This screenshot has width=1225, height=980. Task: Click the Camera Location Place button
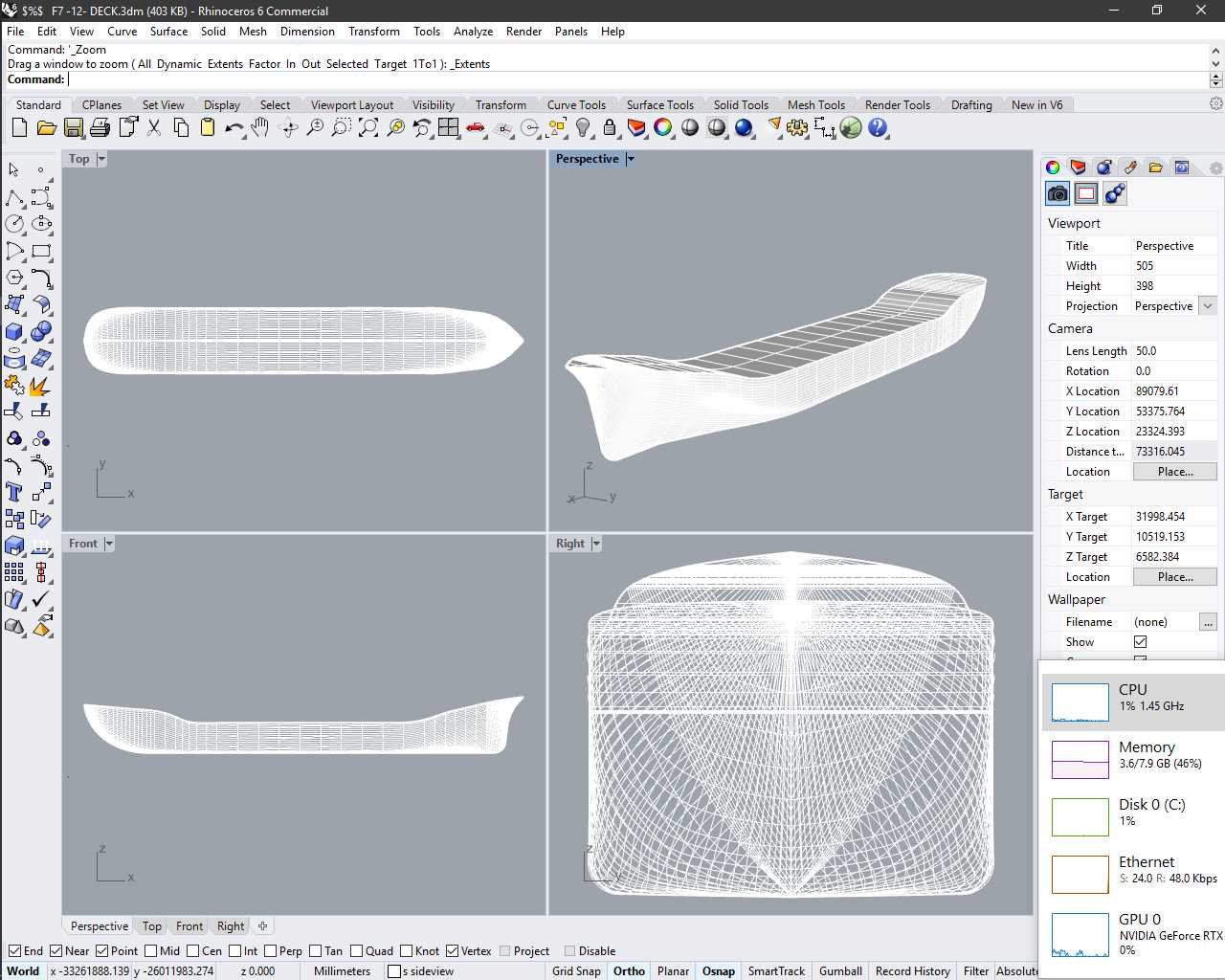[x=1175, y=472]
